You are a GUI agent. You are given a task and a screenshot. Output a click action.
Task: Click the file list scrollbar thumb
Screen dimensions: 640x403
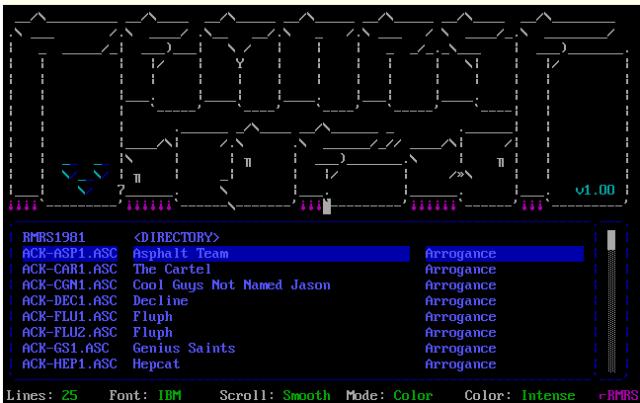[611, 239]
